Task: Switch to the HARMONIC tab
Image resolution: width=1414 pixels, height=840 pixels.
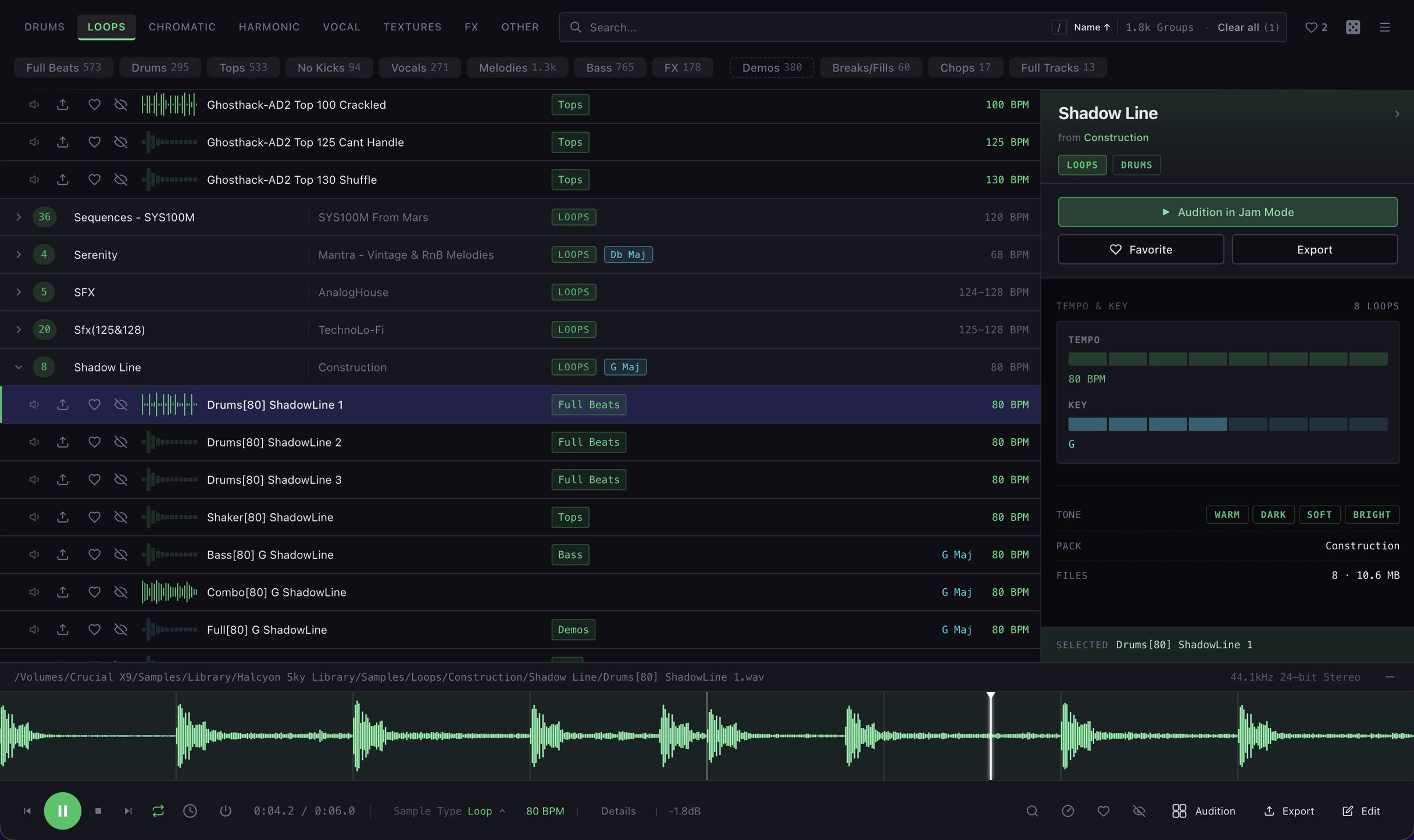Action: pyautogui.click(x=269, y=27)
